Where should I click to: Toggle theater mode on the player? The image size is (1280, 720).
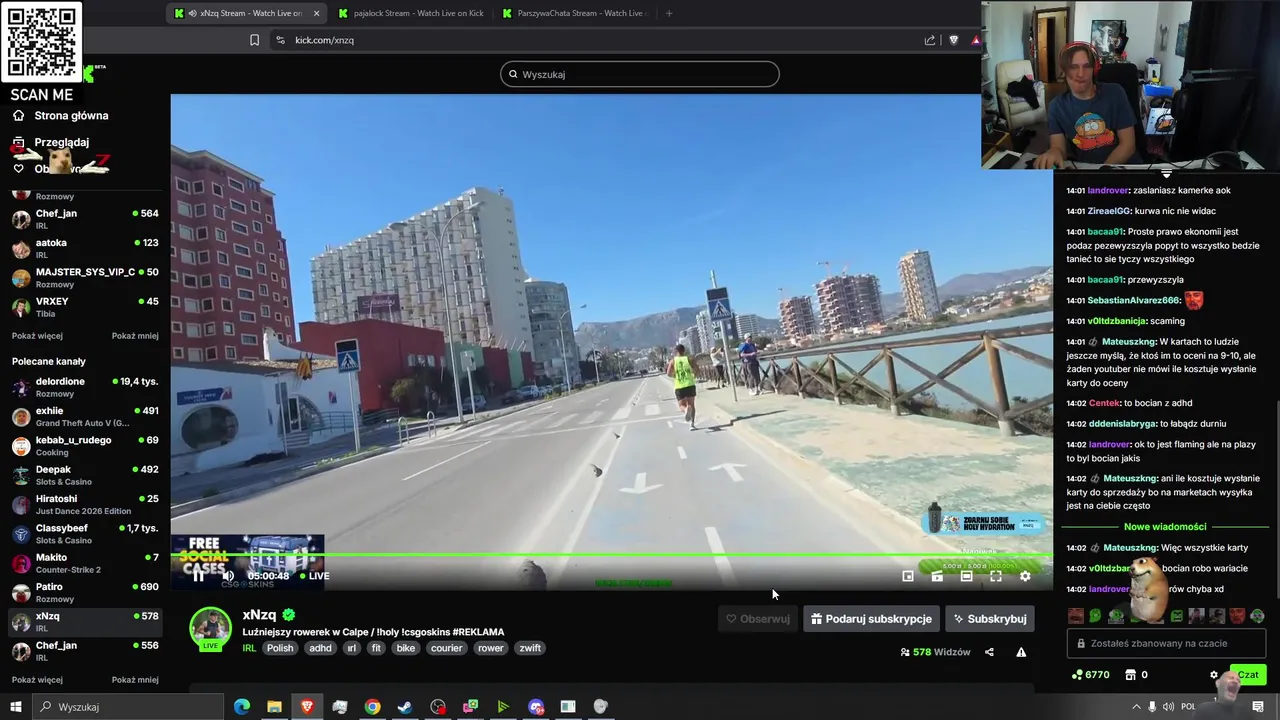coord(966,576)
